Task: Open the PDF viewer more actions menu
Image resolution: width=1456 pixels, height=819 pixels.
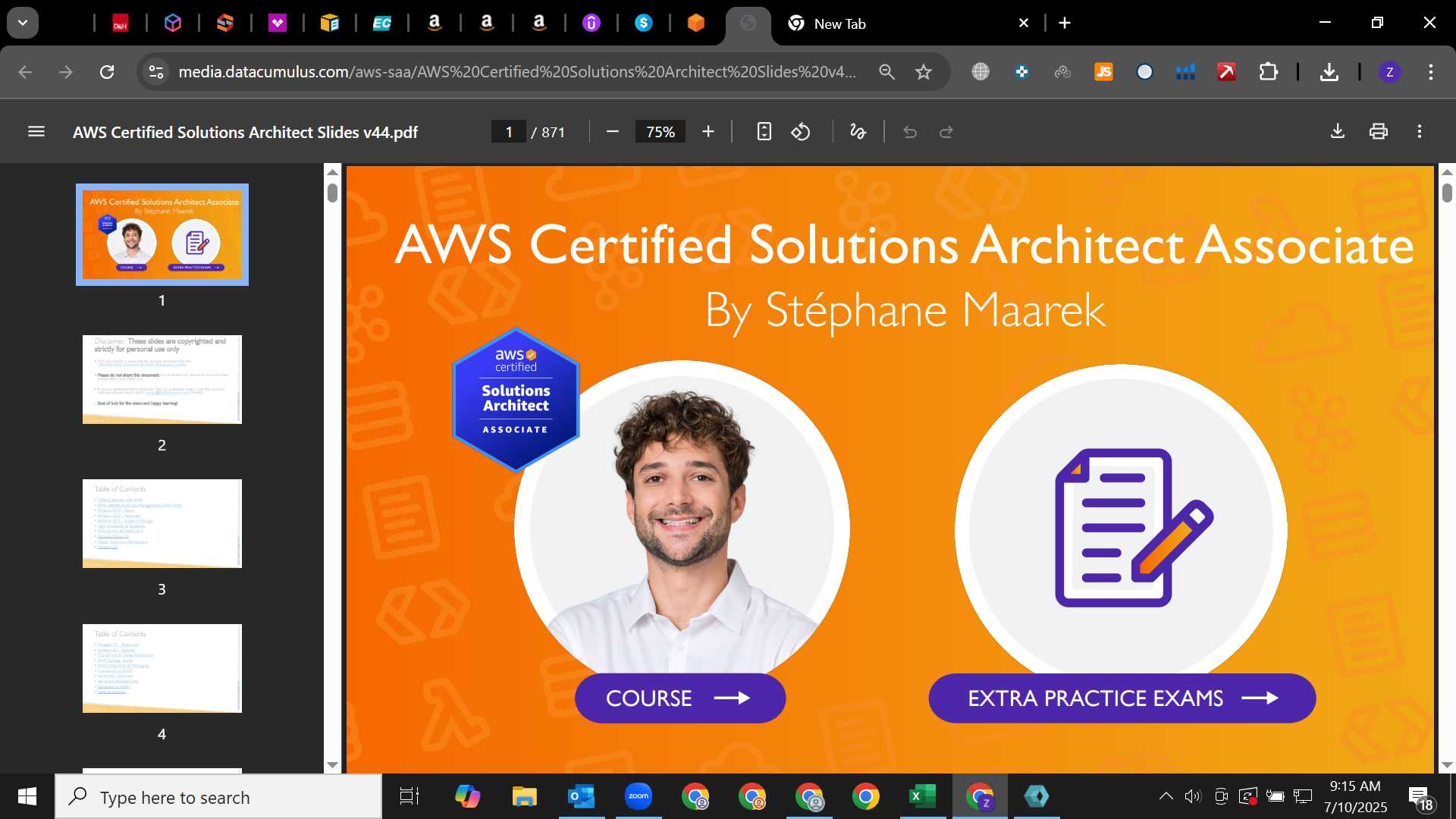Action: (1420, 131)
